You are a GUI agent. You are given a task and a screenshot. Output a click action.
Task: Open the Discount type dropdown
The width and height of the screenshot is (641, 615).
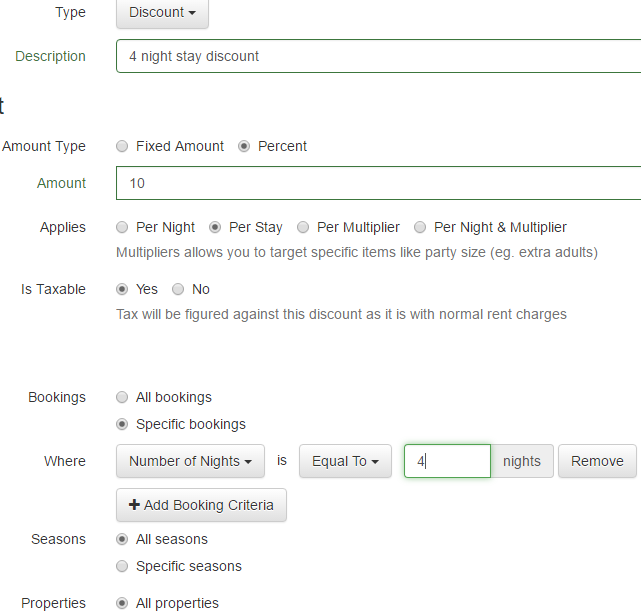tap(162, 13)
